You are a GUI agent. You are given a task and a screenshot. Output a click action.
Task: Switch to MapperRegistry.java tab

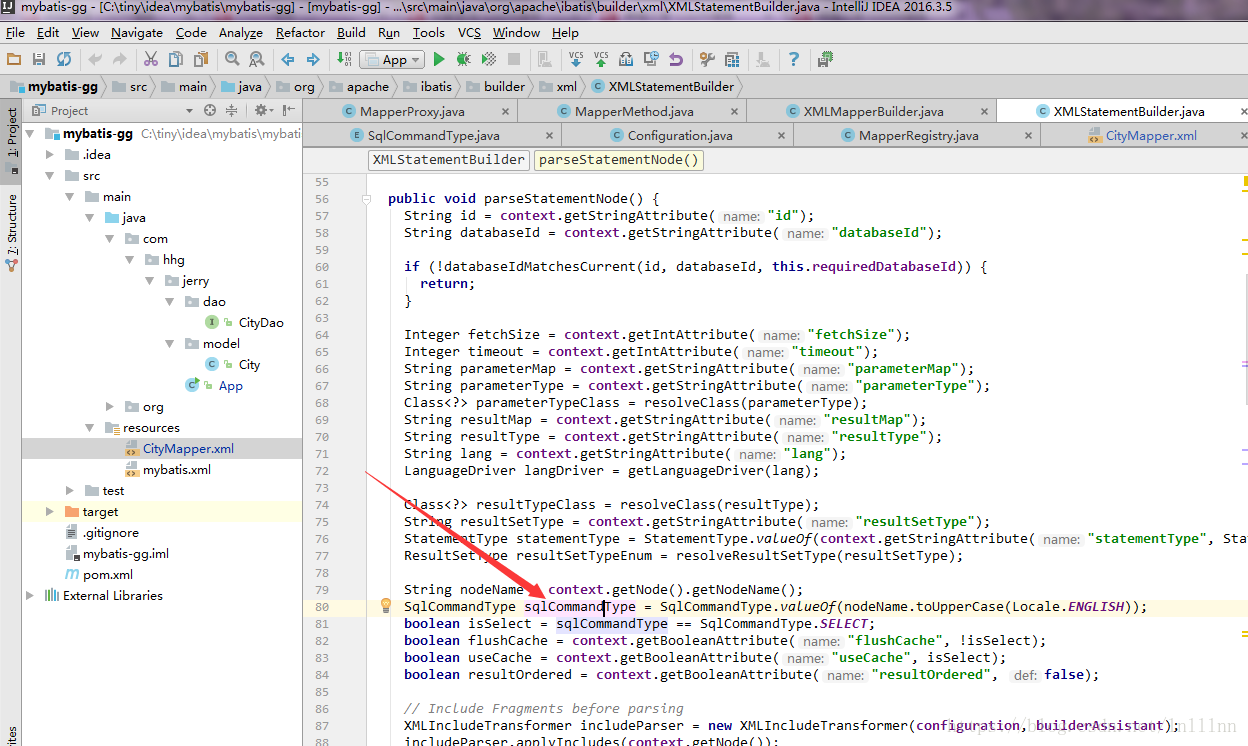tap(918, 135)
